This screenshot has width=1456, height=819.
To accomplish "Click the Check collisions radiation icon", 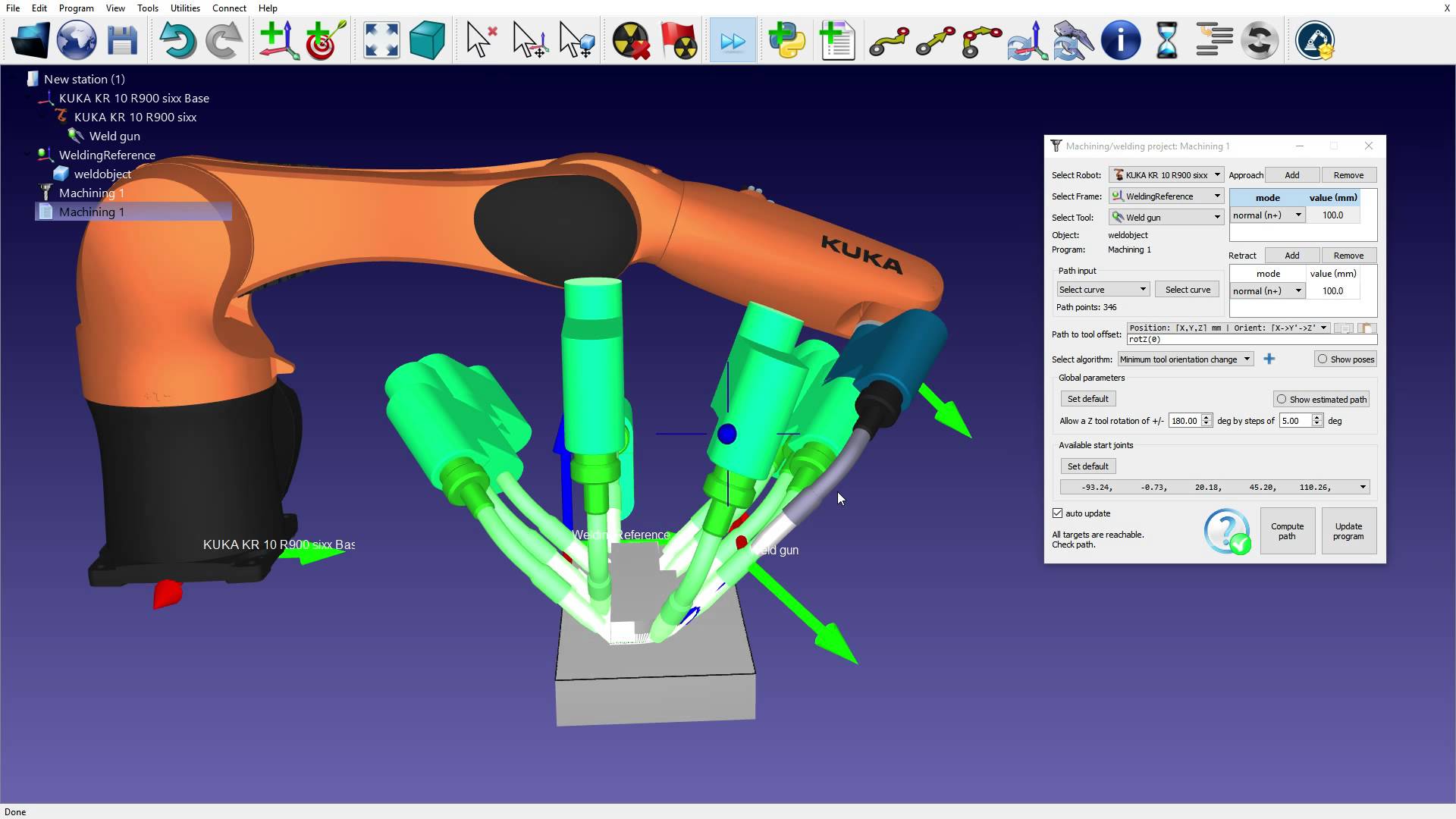I will [630, 40].
